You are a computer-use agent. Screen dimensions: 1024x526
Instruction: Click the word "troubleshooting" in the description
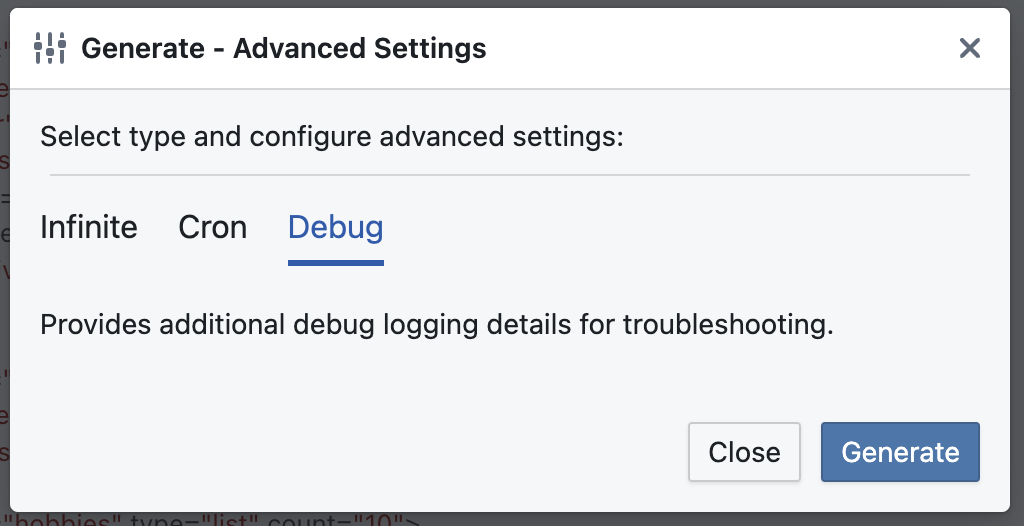pyautogui.click(x=728, y=325)
